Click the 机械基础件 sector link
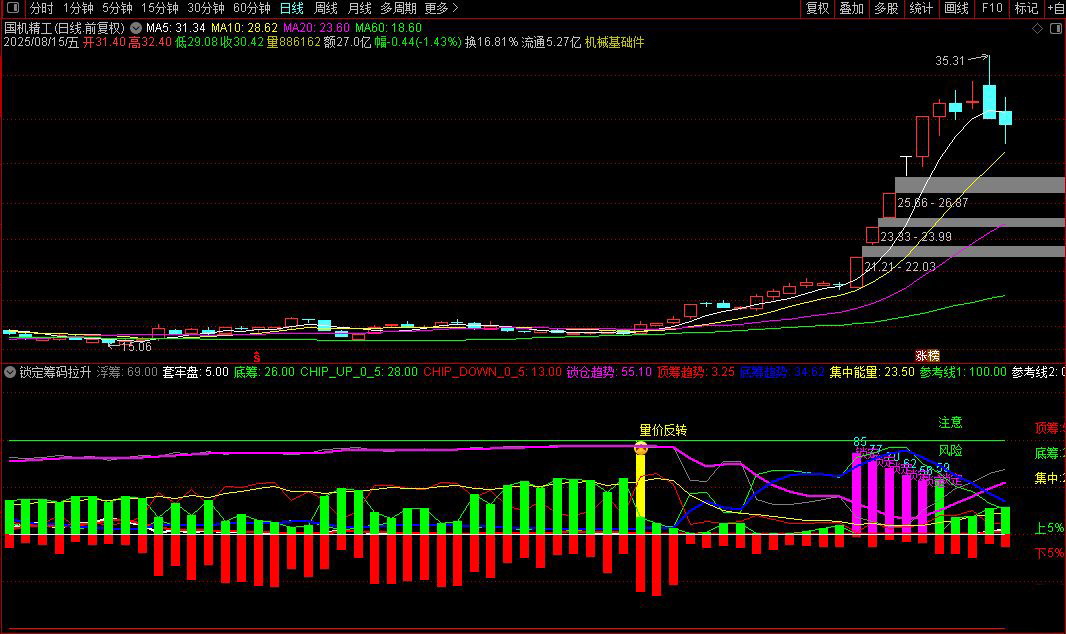The image size is (1066, 634). click(x=614, y=42)
